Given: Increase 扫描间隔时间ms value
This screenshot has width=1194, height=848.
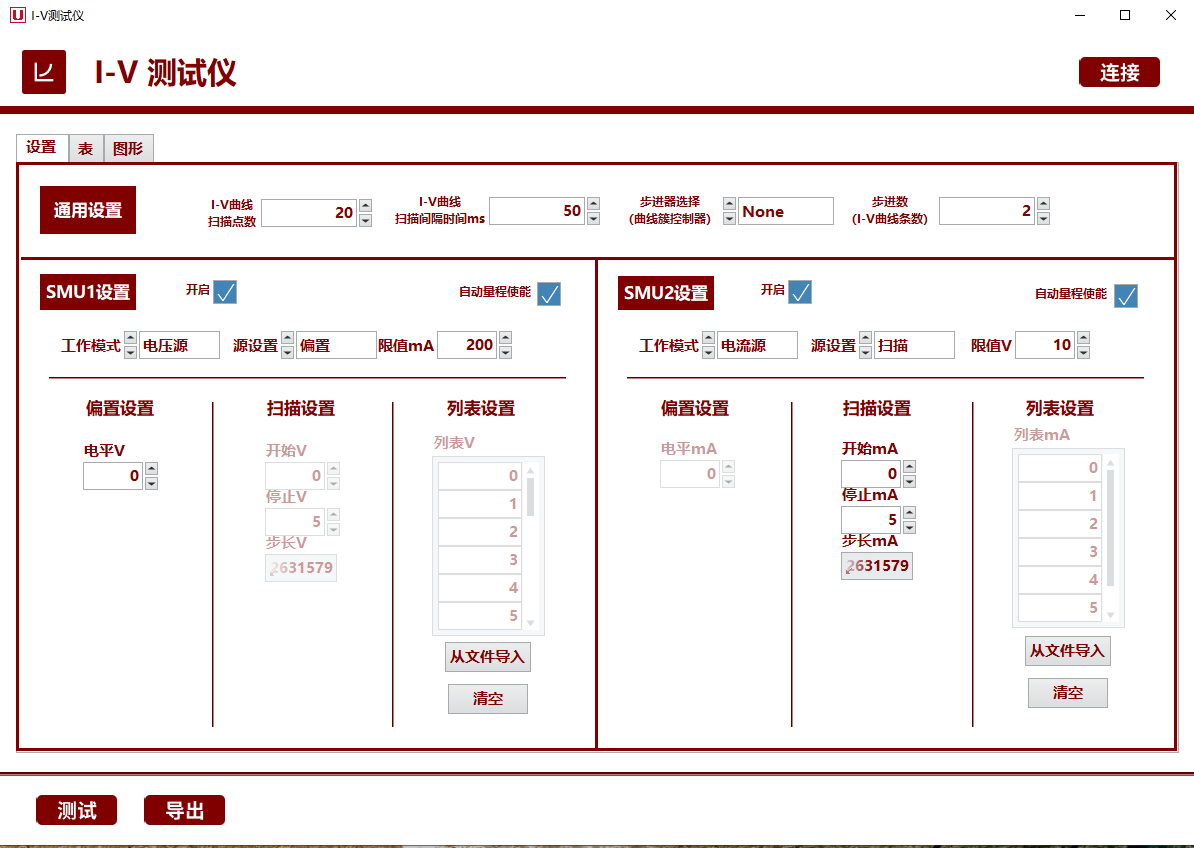Looking at the screenshot, I should tap(593, 203).
